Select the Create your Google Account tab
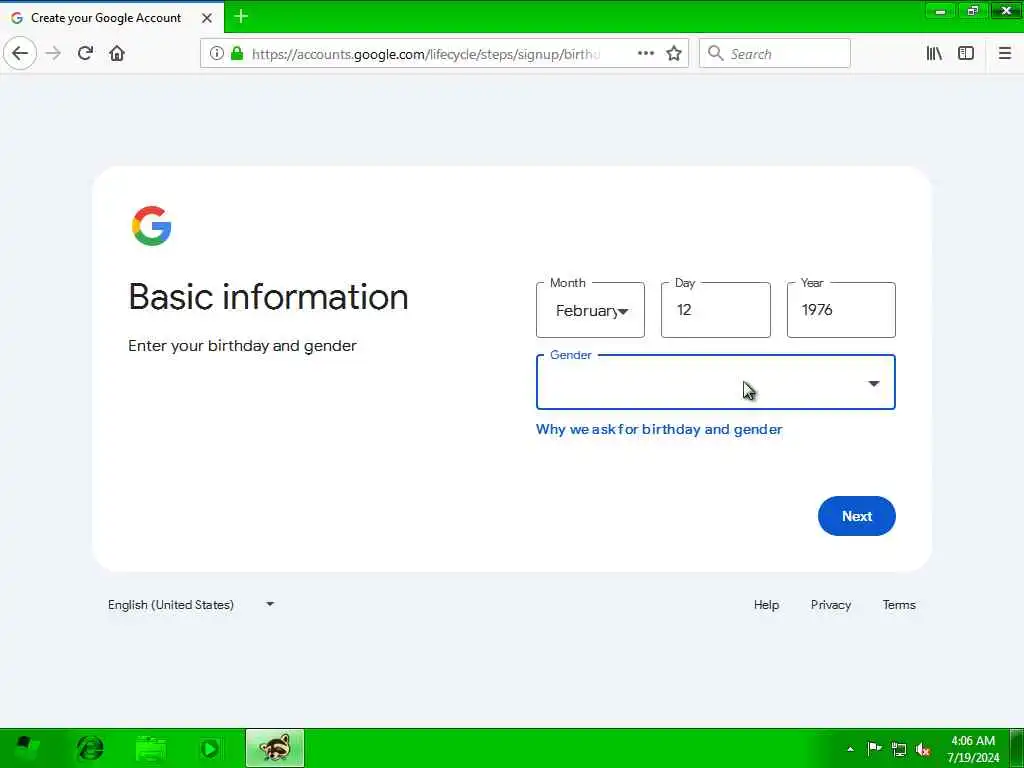Viewport: 1024px width, 768px height. [112, 18]
